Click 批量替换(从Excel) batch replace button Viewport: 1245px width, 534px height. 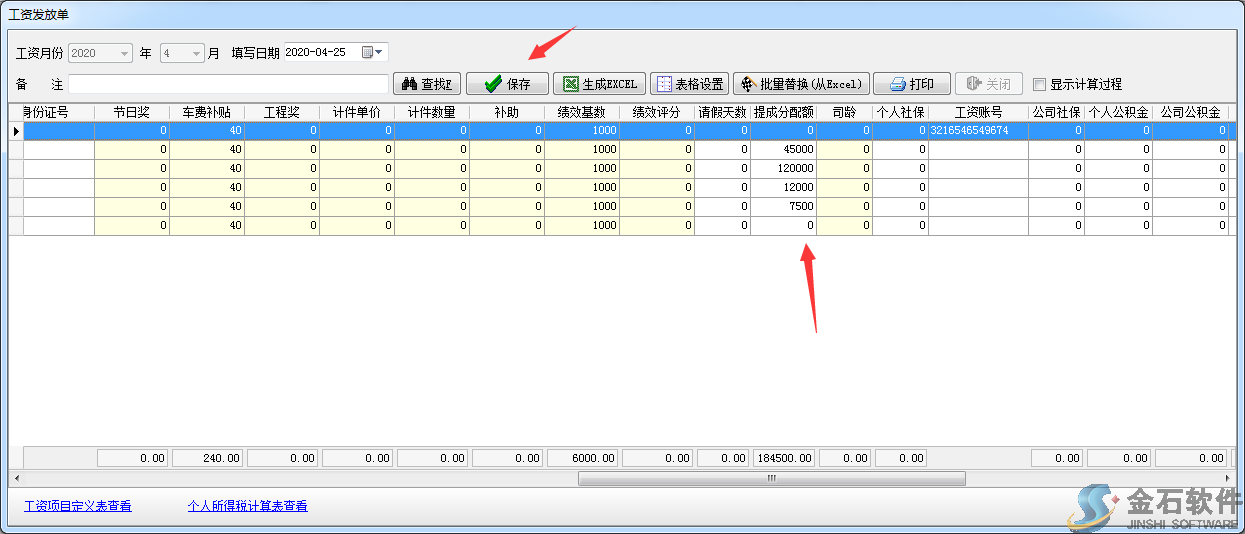coord(801,84)
